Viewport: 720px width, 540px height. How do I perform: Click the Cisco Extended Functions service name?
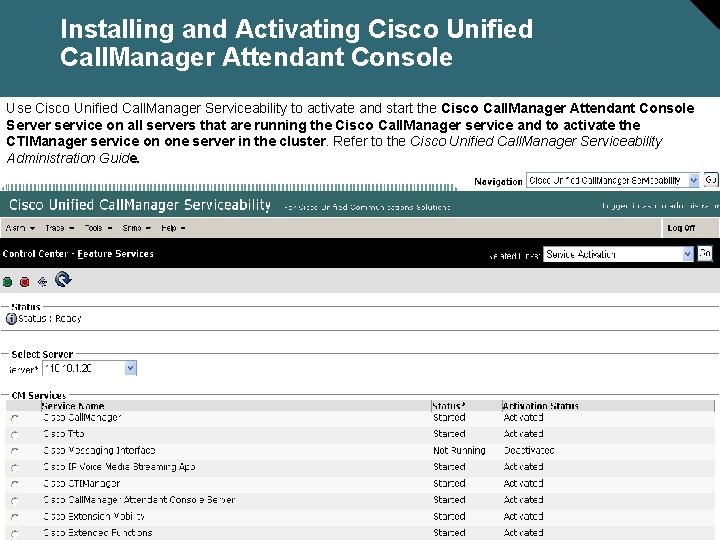pyautogui.click(x=98, y=533)
